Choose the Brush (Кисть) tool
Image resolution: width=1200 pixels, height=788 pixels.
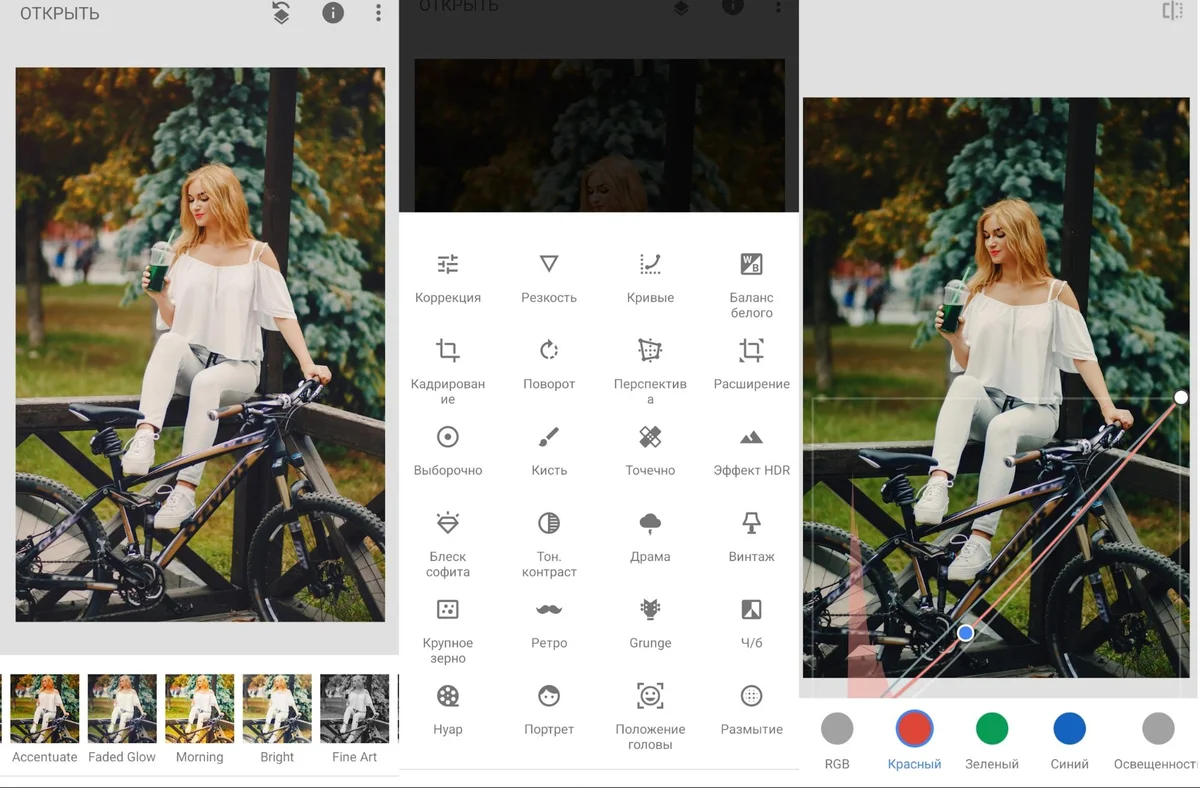click(x=548, y=450)
